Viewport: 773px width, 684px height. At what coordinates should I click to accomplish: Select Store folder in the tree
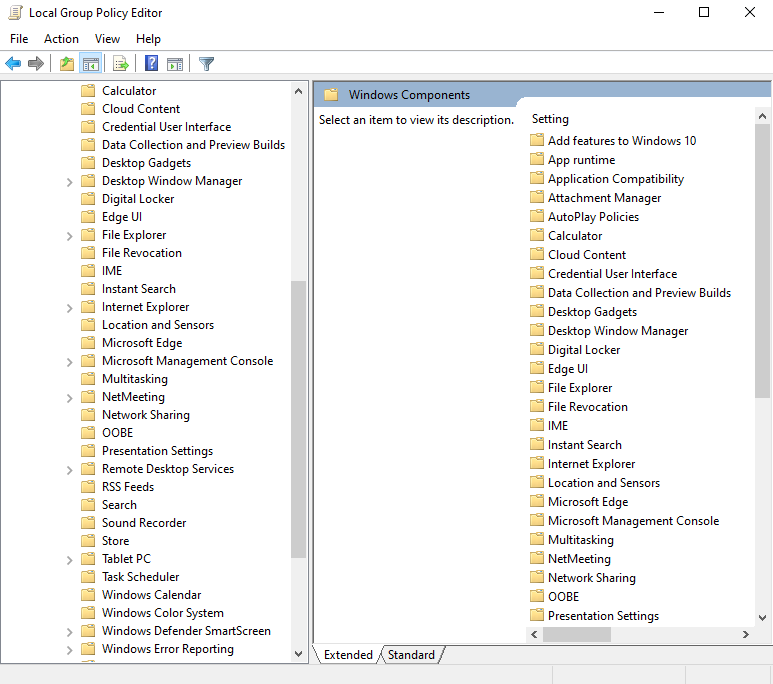115,540
